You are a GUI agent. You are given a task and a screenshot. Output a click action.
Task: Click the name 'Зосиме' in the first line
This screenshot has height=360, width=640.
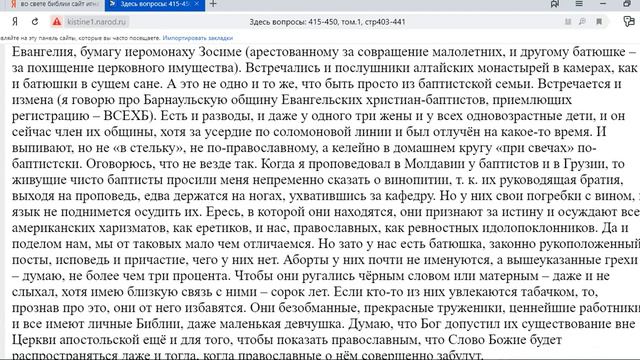coord(220,52)
